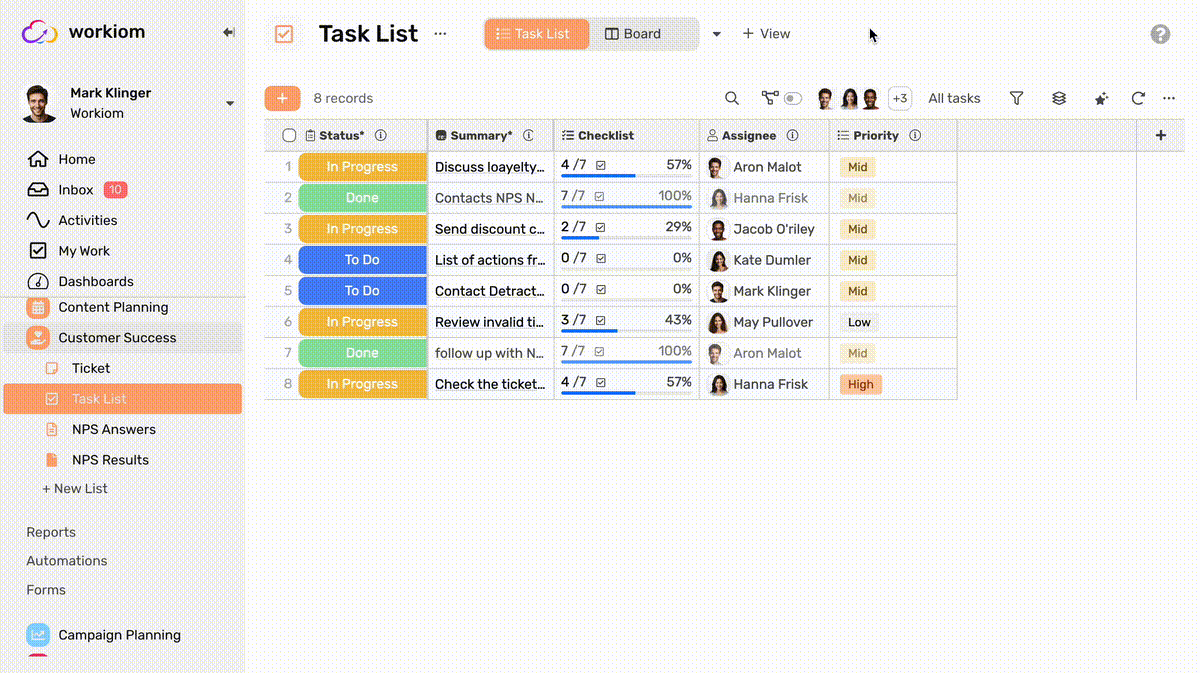The height and width of the screenshot is (673, 1200).
Task: Expand Mark Klinger account dropdown
Action: (x=230, y=103)
